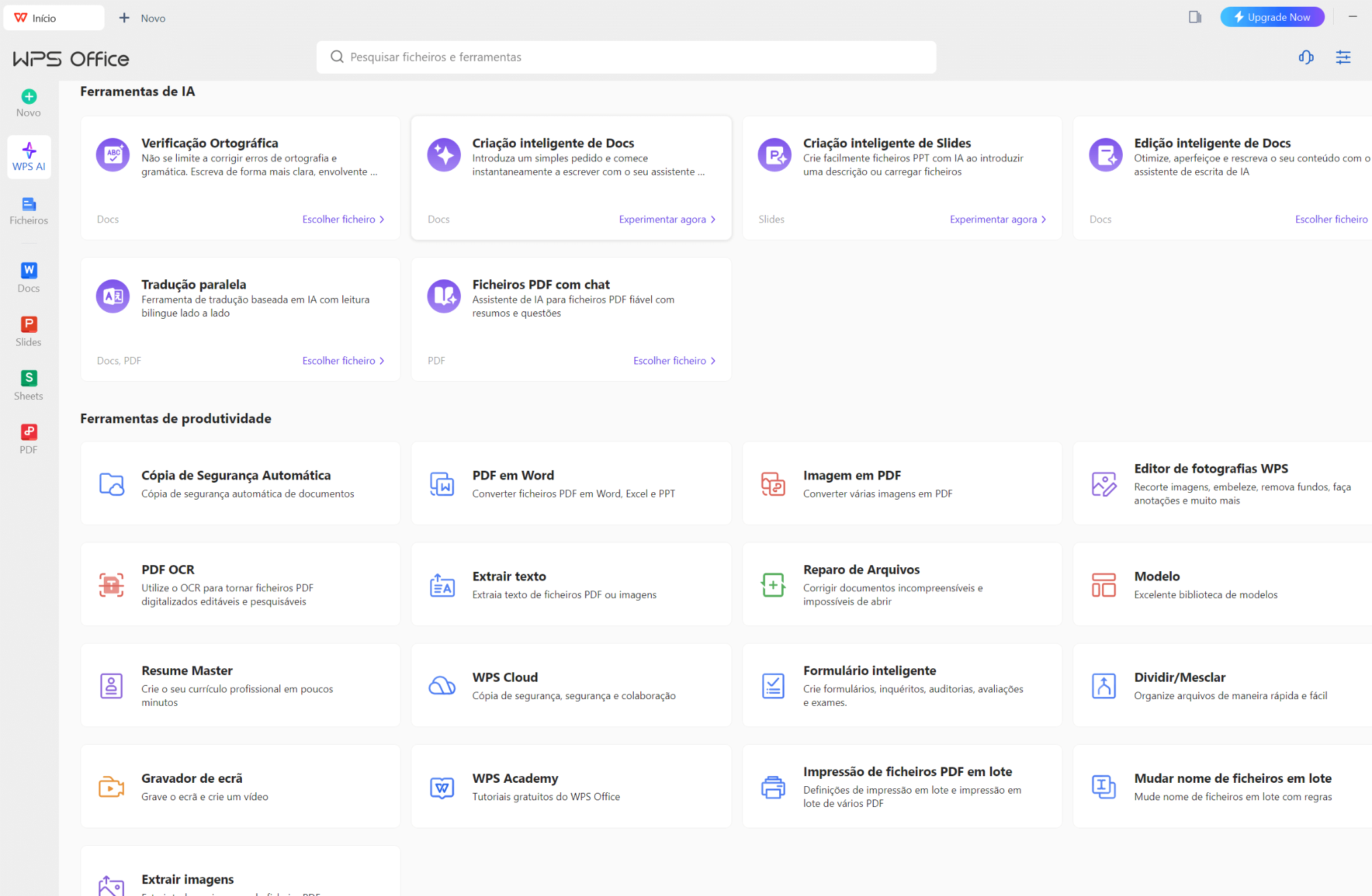1372x896 pixels.
Task: Click Escolher ficheiro under Ficheiros PDF com chat
Action: (x=675, y=361)
